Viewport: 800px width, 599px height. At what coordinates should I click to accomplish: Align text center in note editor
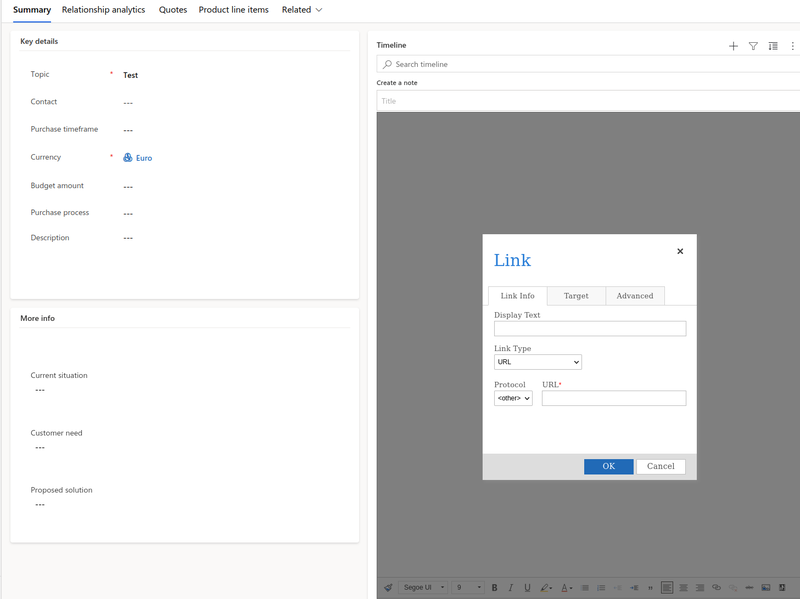click(x=683, y=588)
